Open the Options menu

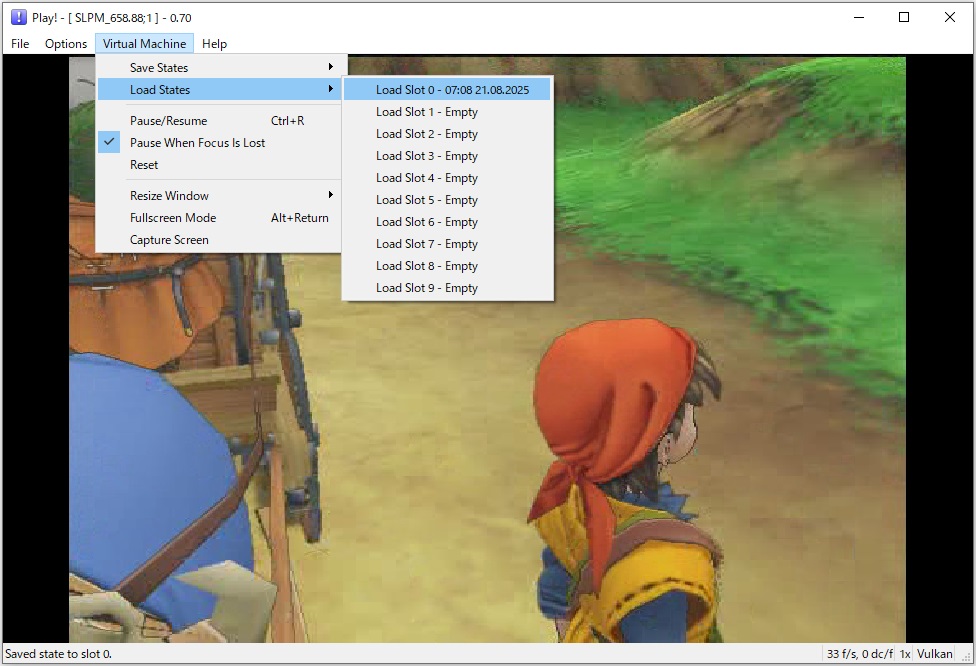point(66,44)
